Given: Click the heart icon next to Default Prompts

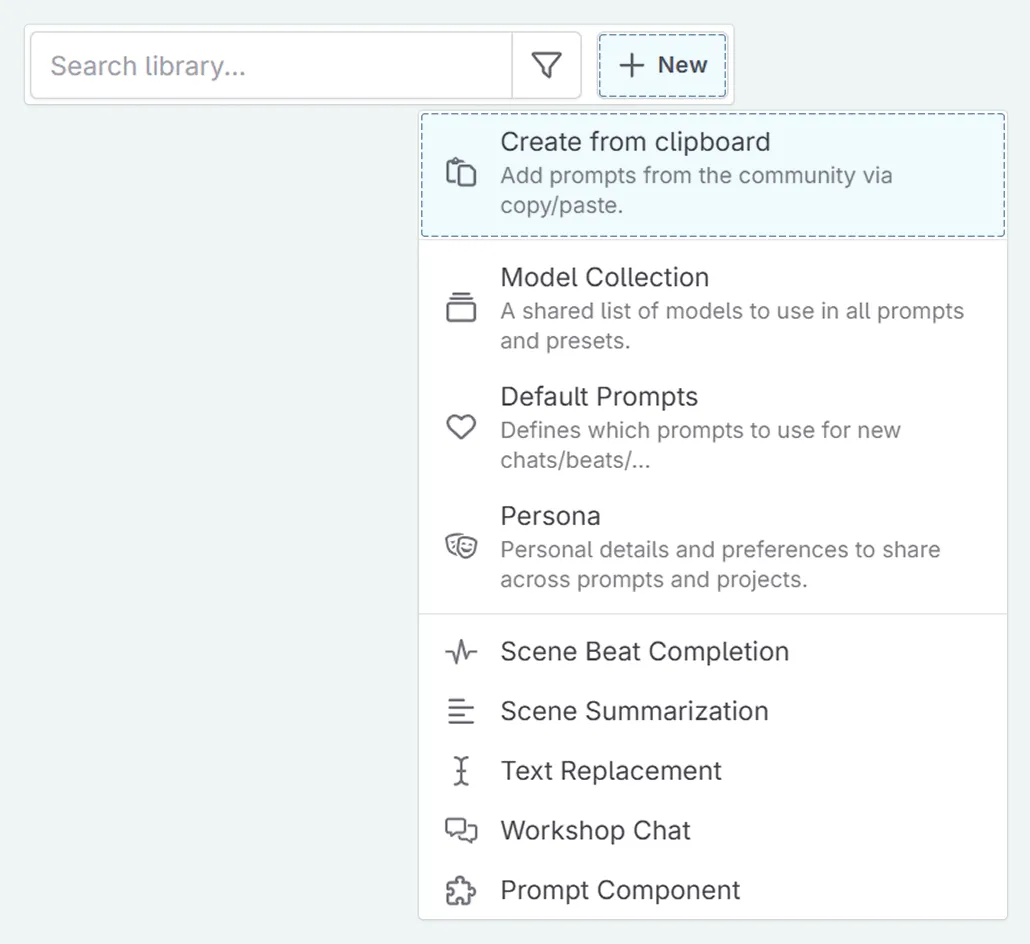Looking at the screenshot, I should tap(461, 427).
